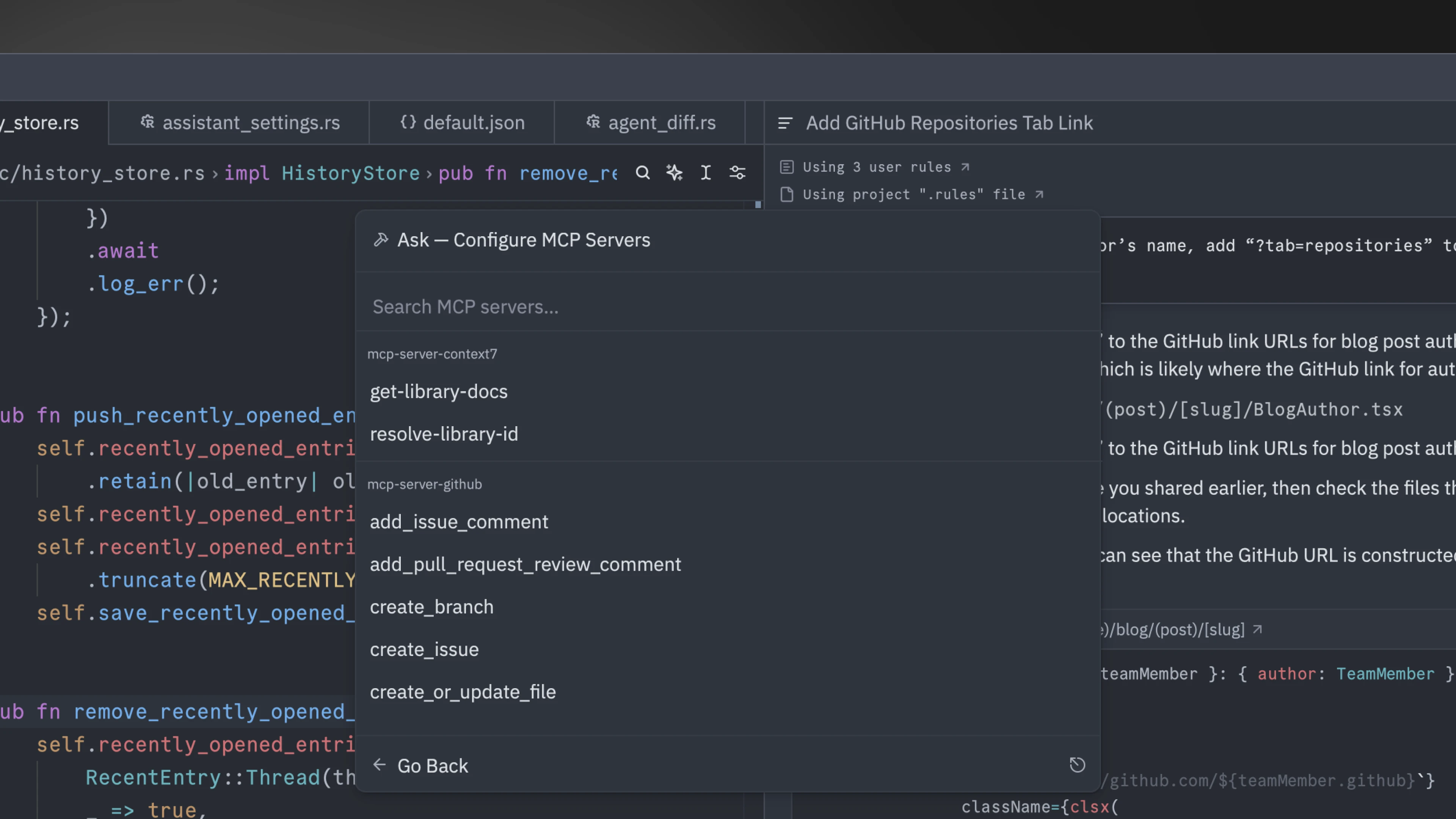The width and height of the screenshot is (1456, 819).
Task: Select the create_branch tool
Action: [x=432, y=607]
